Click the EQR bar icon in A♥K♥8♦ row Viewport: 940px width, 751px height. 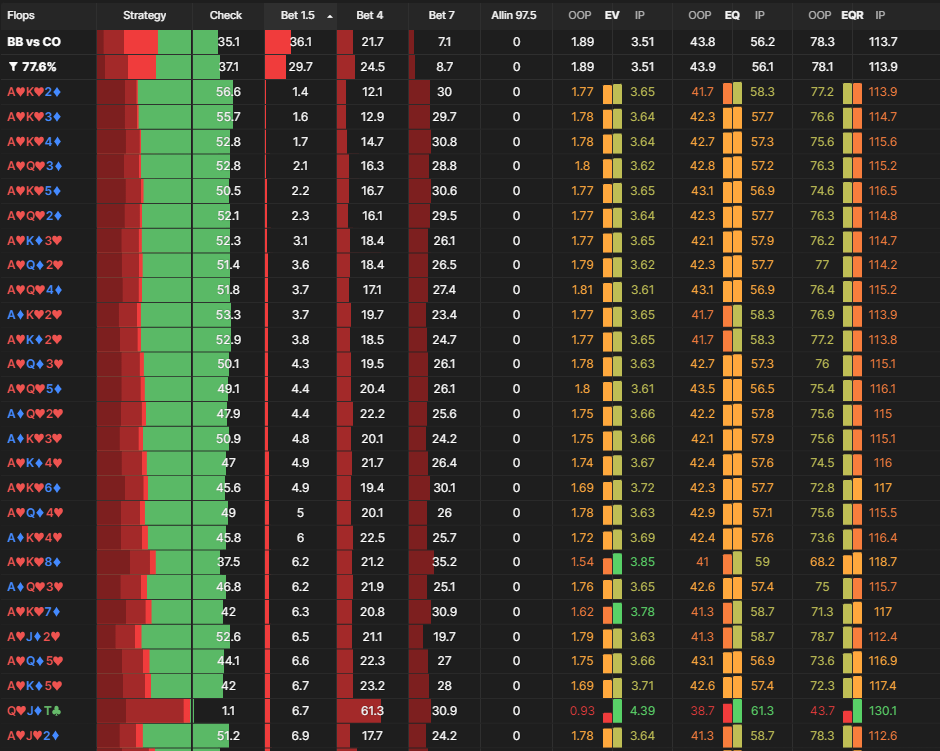(x=852, y=562)
